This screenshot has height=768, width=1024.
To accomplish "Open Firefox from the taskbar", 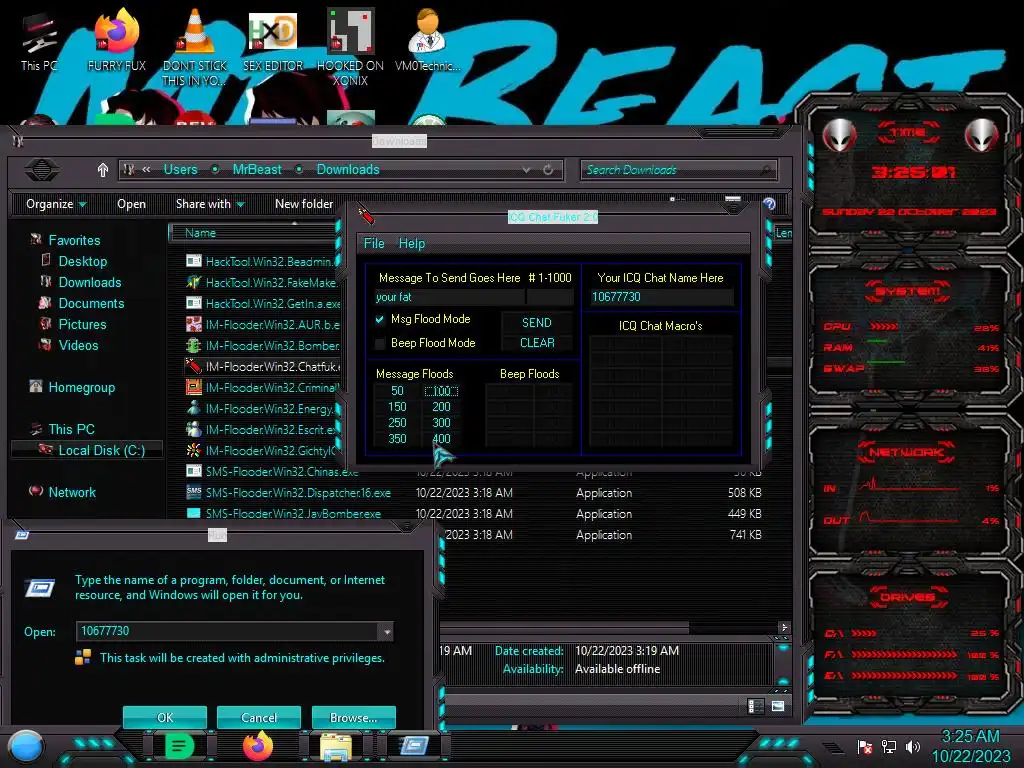I will [x=257, y=746].
